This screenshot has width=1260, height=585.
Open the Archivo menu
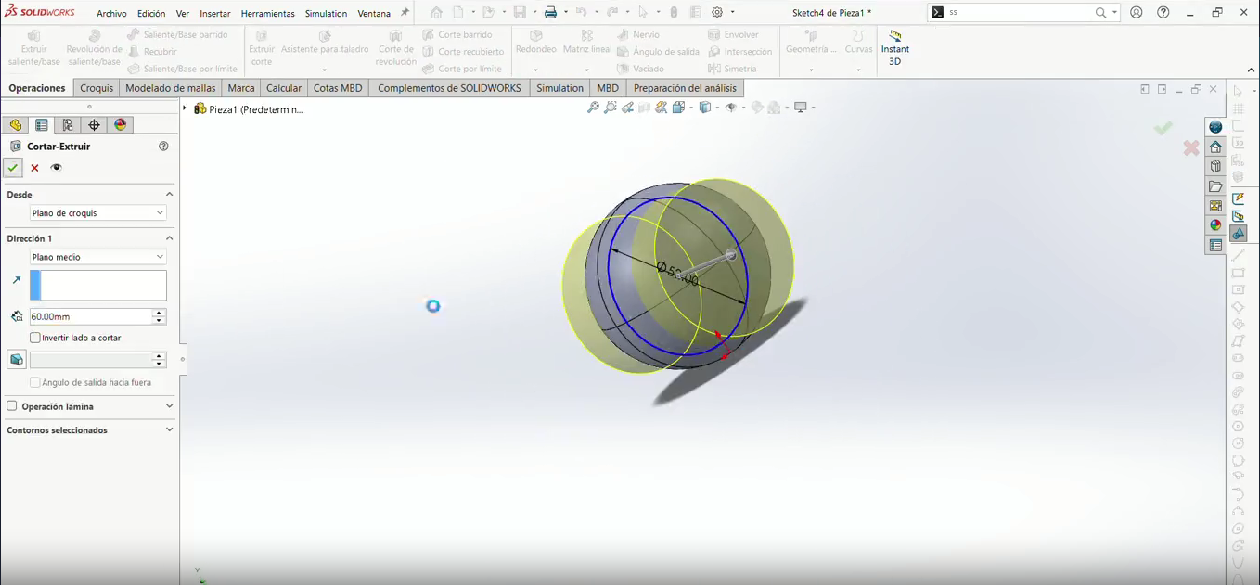click(111, 14)
